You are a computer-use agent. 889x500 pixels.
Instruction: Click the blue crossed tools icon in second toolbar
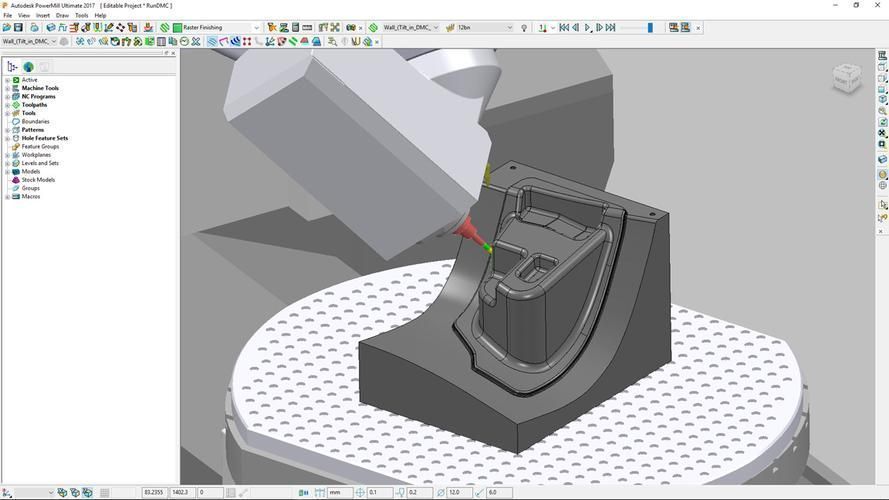(x=196, y=41)
